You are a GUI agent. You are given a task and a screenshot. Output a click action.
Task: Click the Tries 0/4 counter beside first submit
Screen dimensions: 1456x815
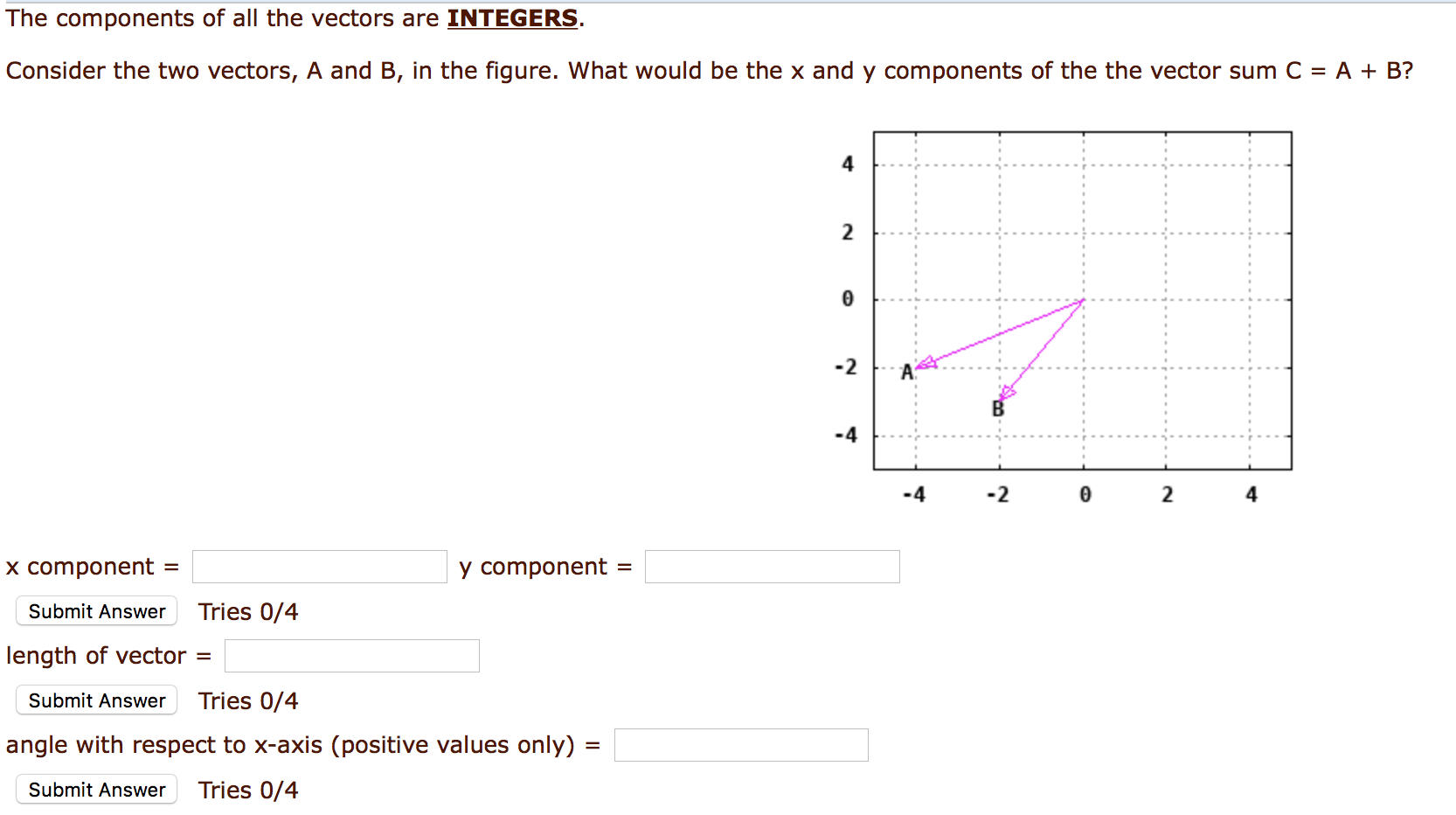click(x=248, y=611)
